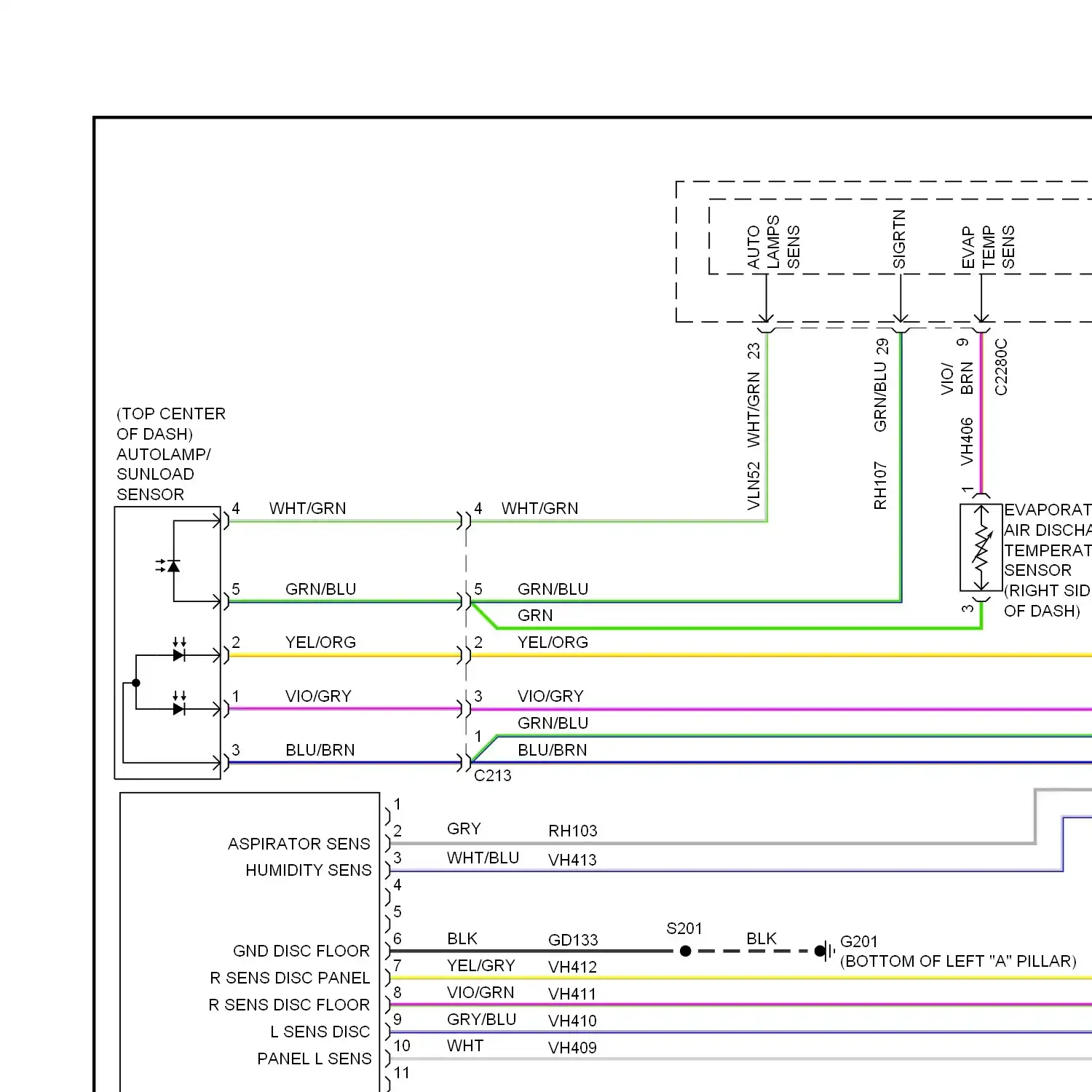This screenshot has width=1092, height=1092.
Task: Click the EVAP TEMP SENS module label
Action: click(x=988, y=248)
